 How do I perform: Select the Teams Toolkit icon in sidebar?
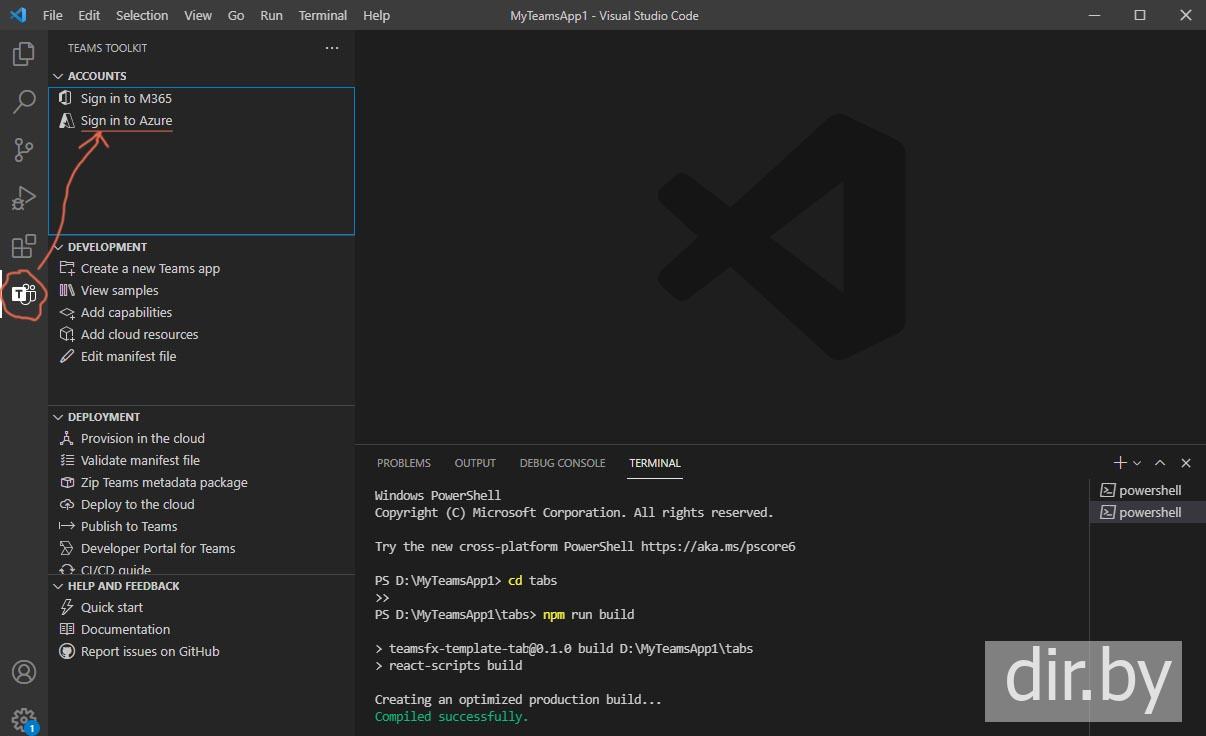23,294
